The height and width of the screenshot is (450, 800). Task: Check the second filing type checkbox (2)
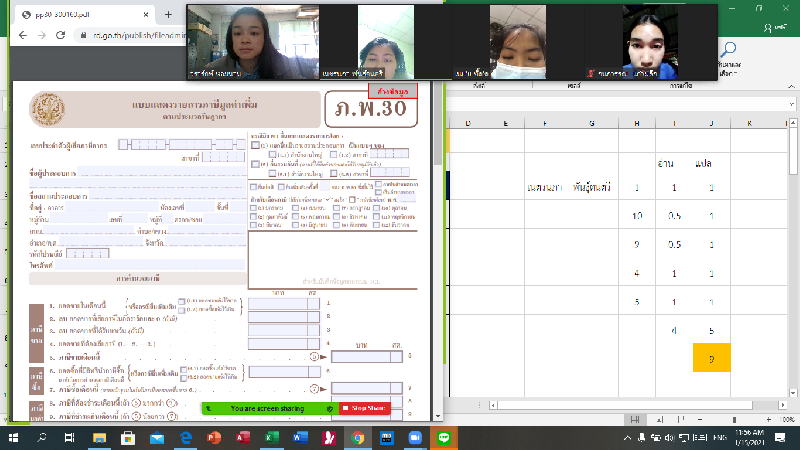tap(255, 164)
